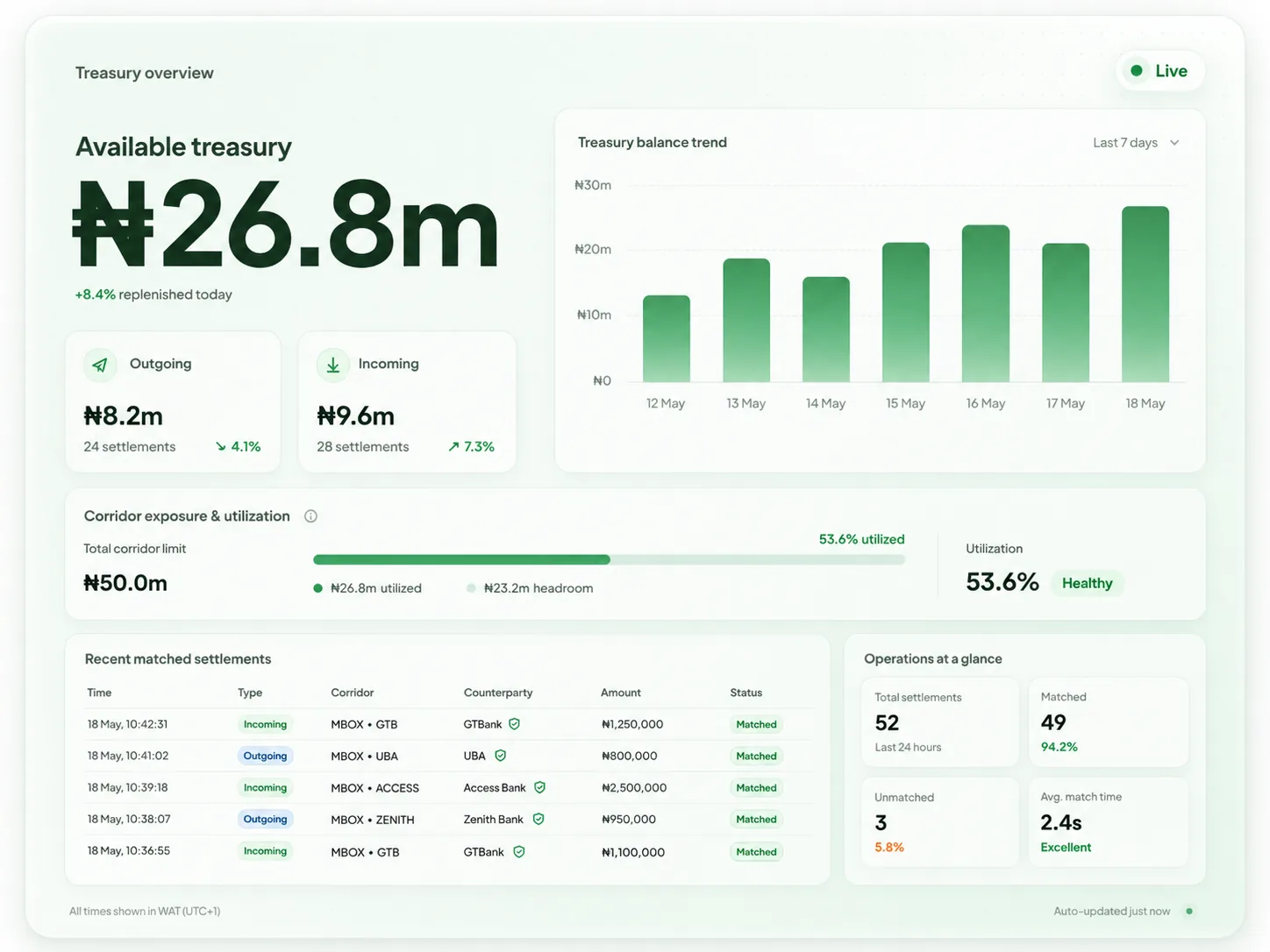Select the 14 May bar in the chart
The height and width of the screenshot is (952, 1270).
click(x=826, y=330)
